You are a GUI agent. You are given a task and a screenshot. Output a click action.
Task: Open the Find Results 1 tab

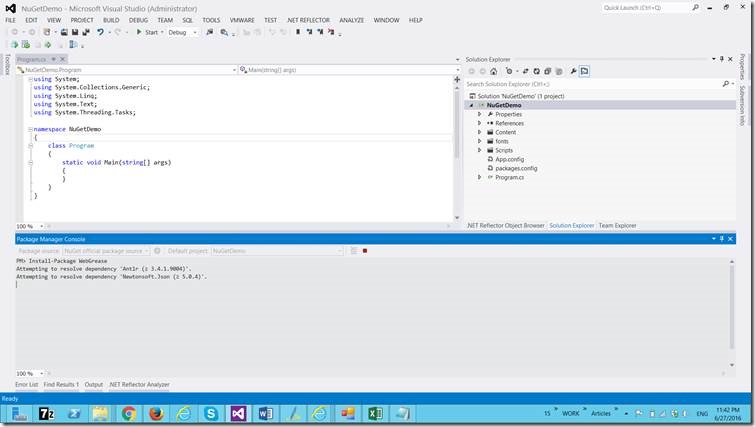[61, 385]
